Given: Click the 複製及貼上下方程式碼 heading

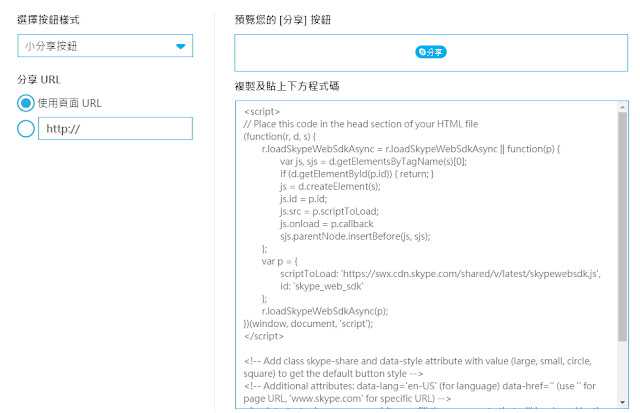Looking at the screenshot, I should (287, 86).
